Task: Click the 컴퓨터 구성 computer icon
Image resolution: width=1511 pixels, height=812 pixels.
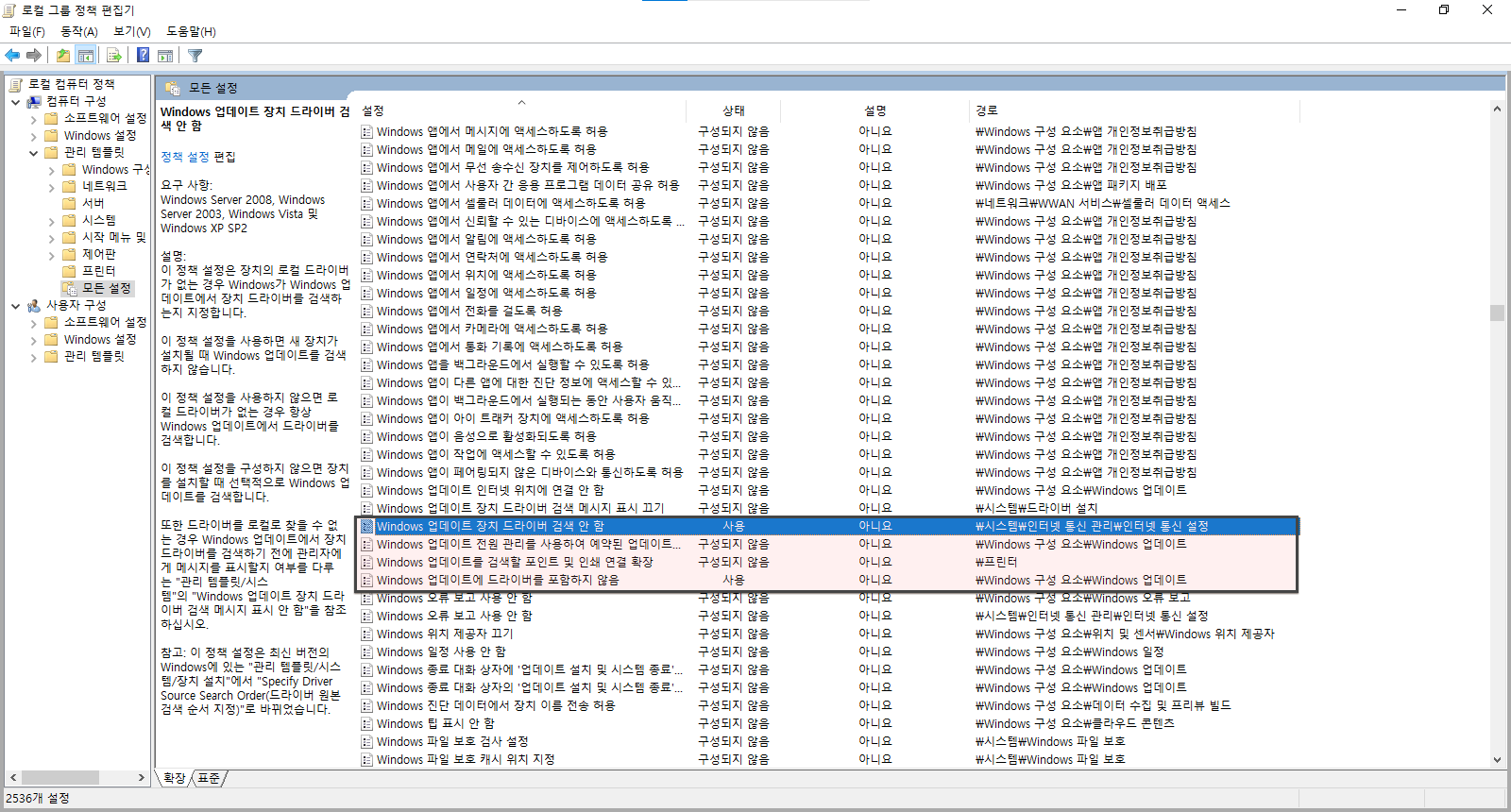Action: [x=34, y=101]
